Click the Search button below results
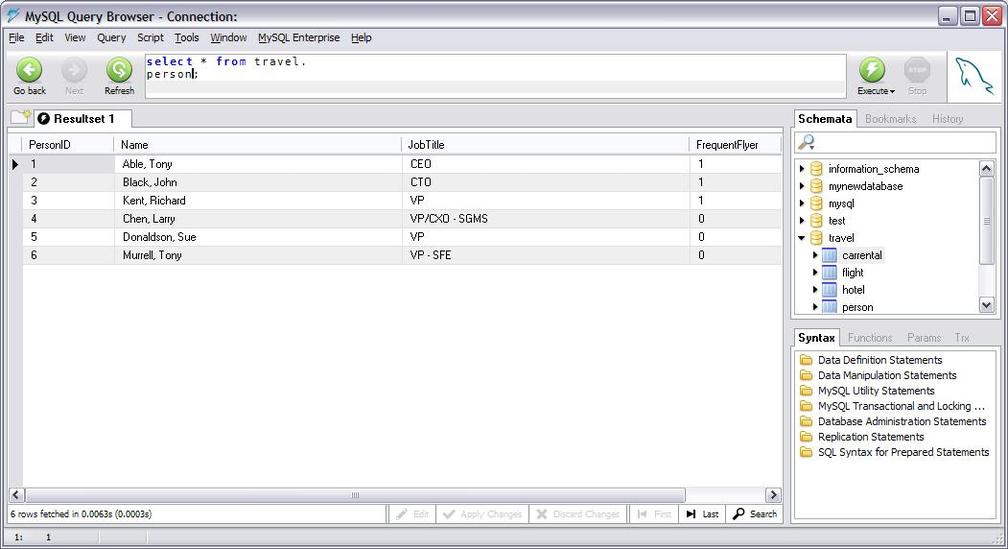Image resolution: width=1008 pixels, height=549 pixels. click(755, 514)
